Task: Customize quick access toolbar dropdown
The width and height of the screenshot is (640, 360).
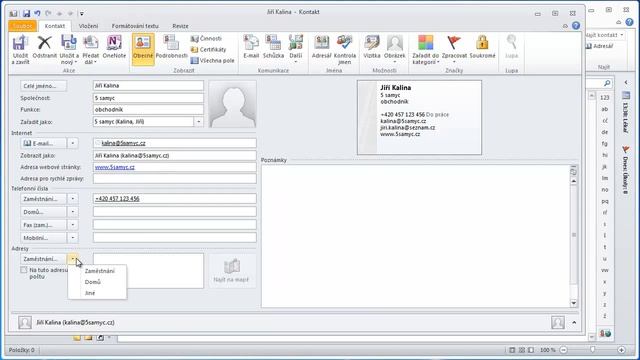Action: pyautogui.click(x=82, y=13)
